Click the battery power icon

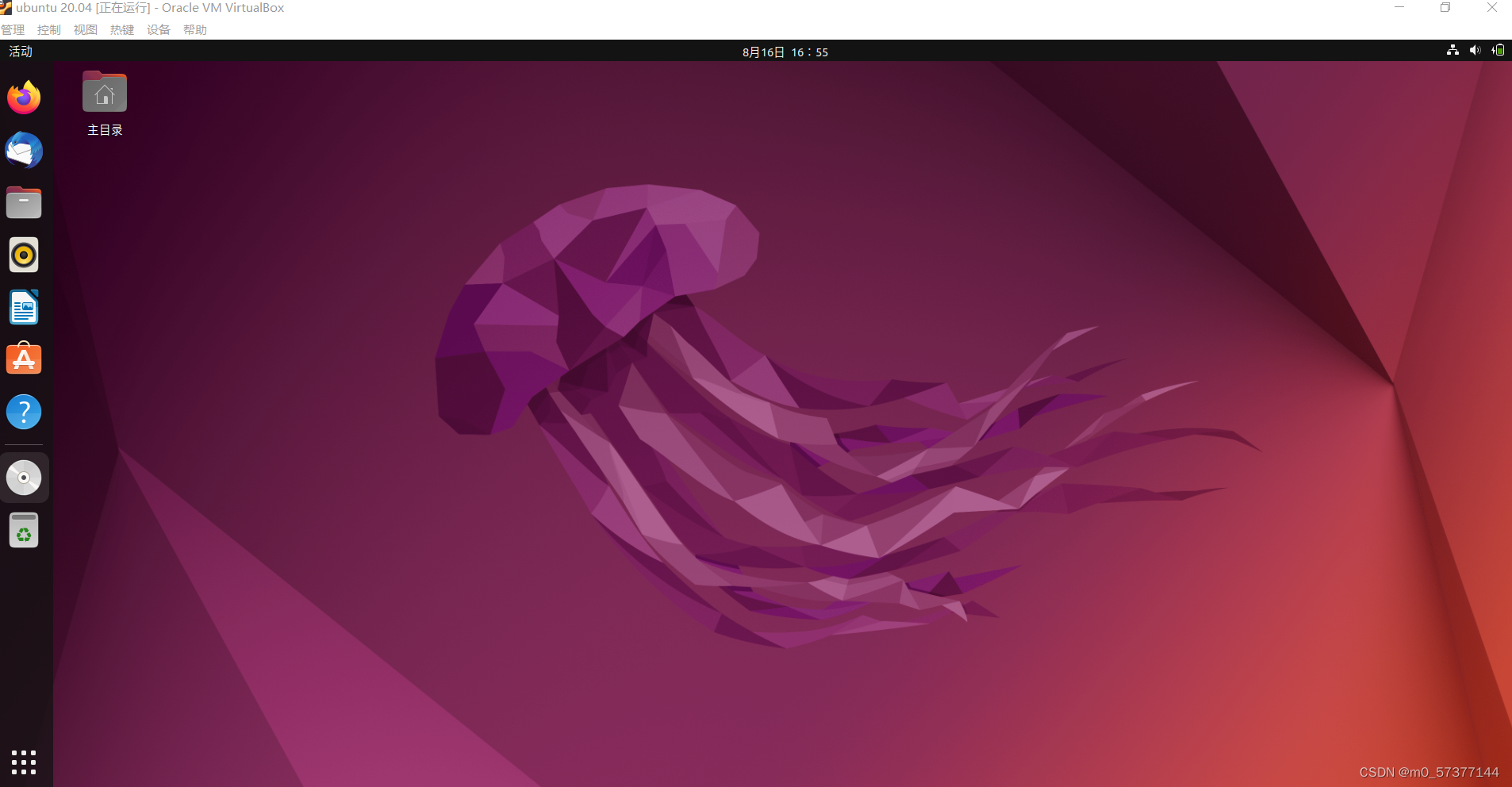click(x=1498, y=51)
